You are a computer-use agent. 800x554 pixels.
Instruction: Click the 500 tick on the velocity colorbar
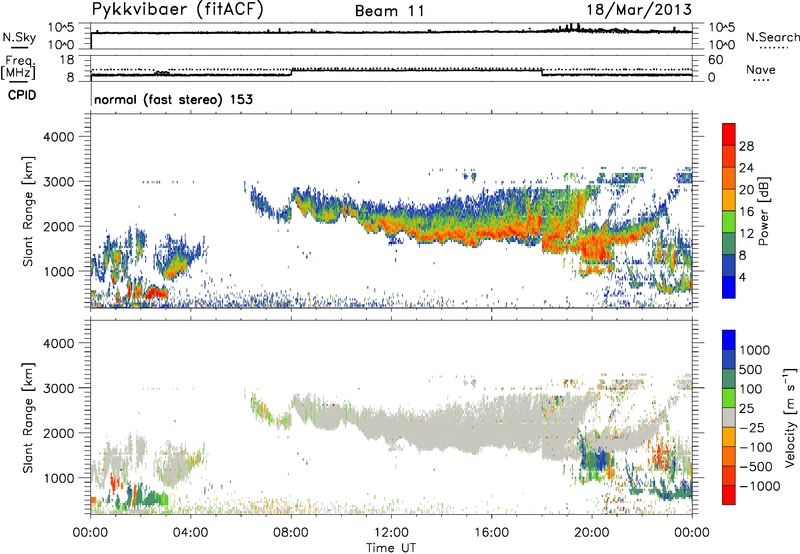coord(751,369)
